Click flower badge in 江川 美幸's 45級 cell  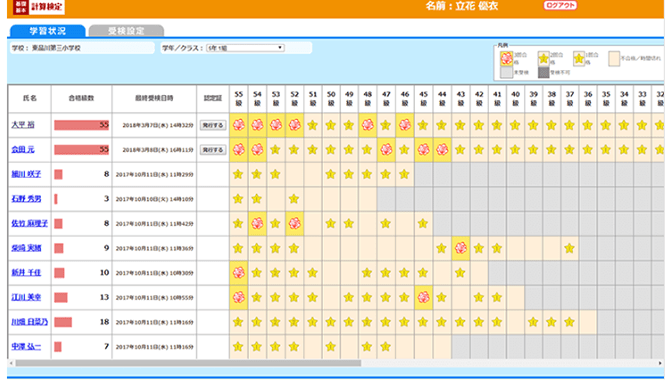pos(423,297)
